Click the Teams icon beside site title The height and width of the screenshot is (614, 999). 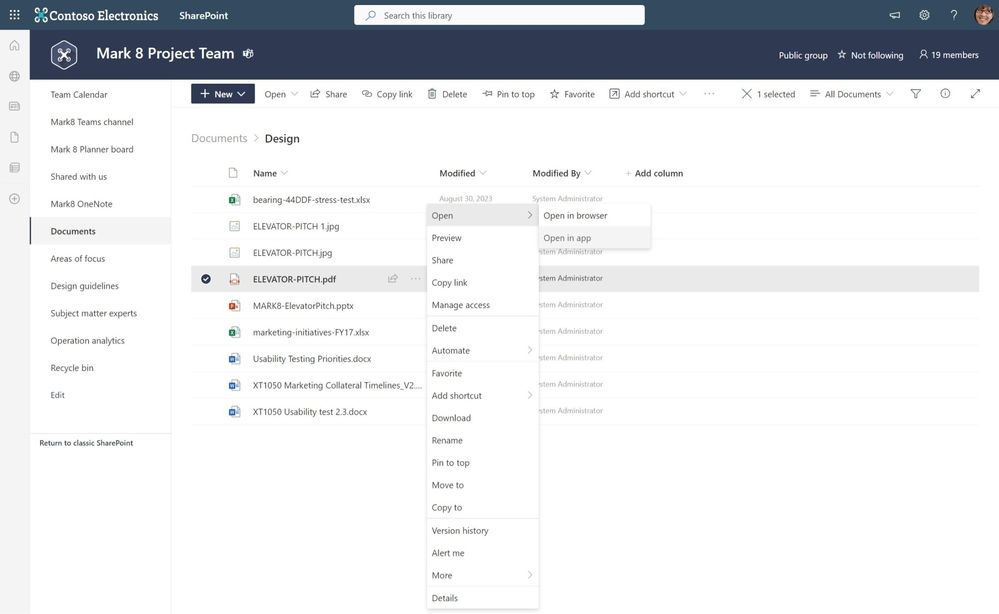coord(248,54)
